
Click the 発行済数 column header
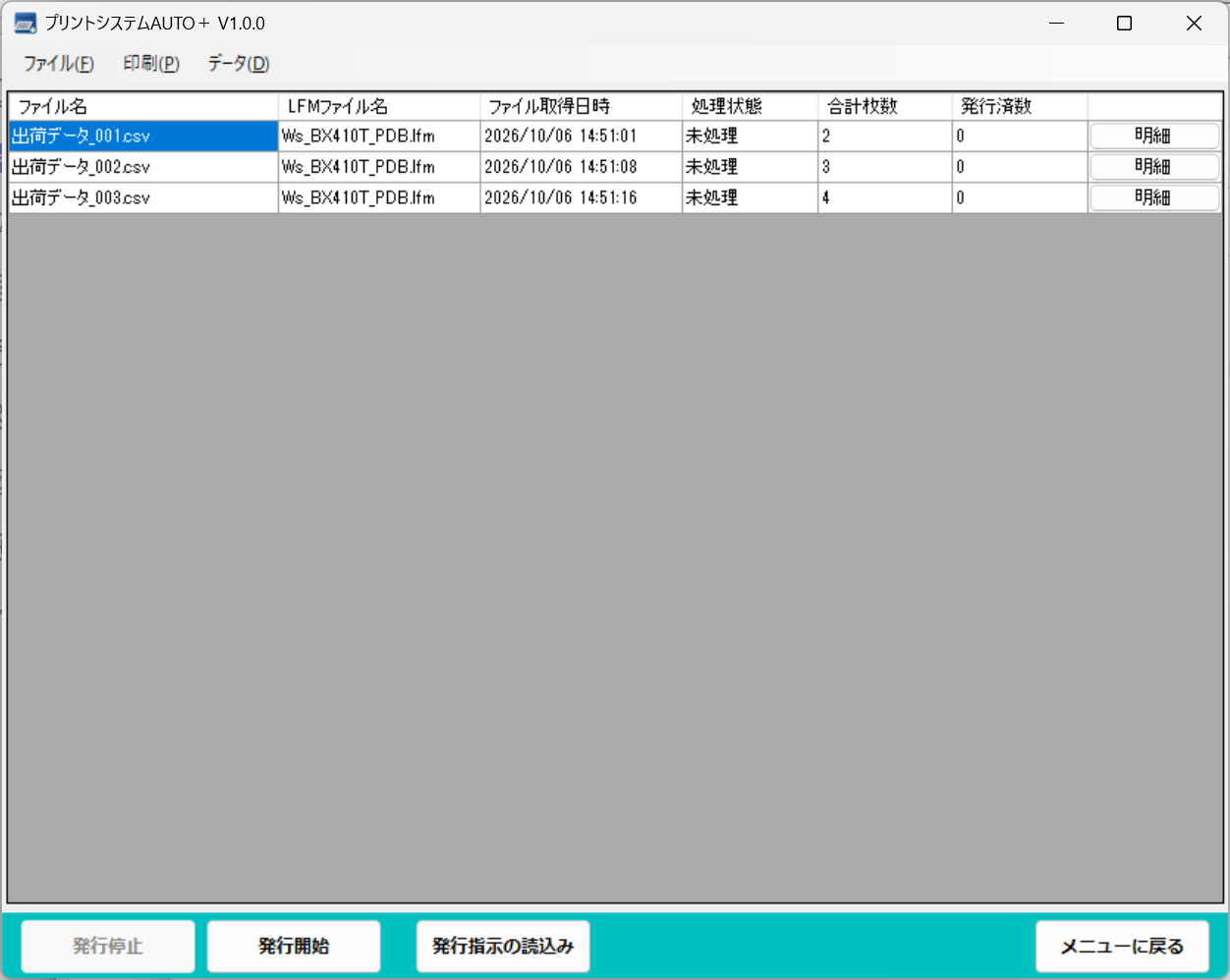(1020, 106)
